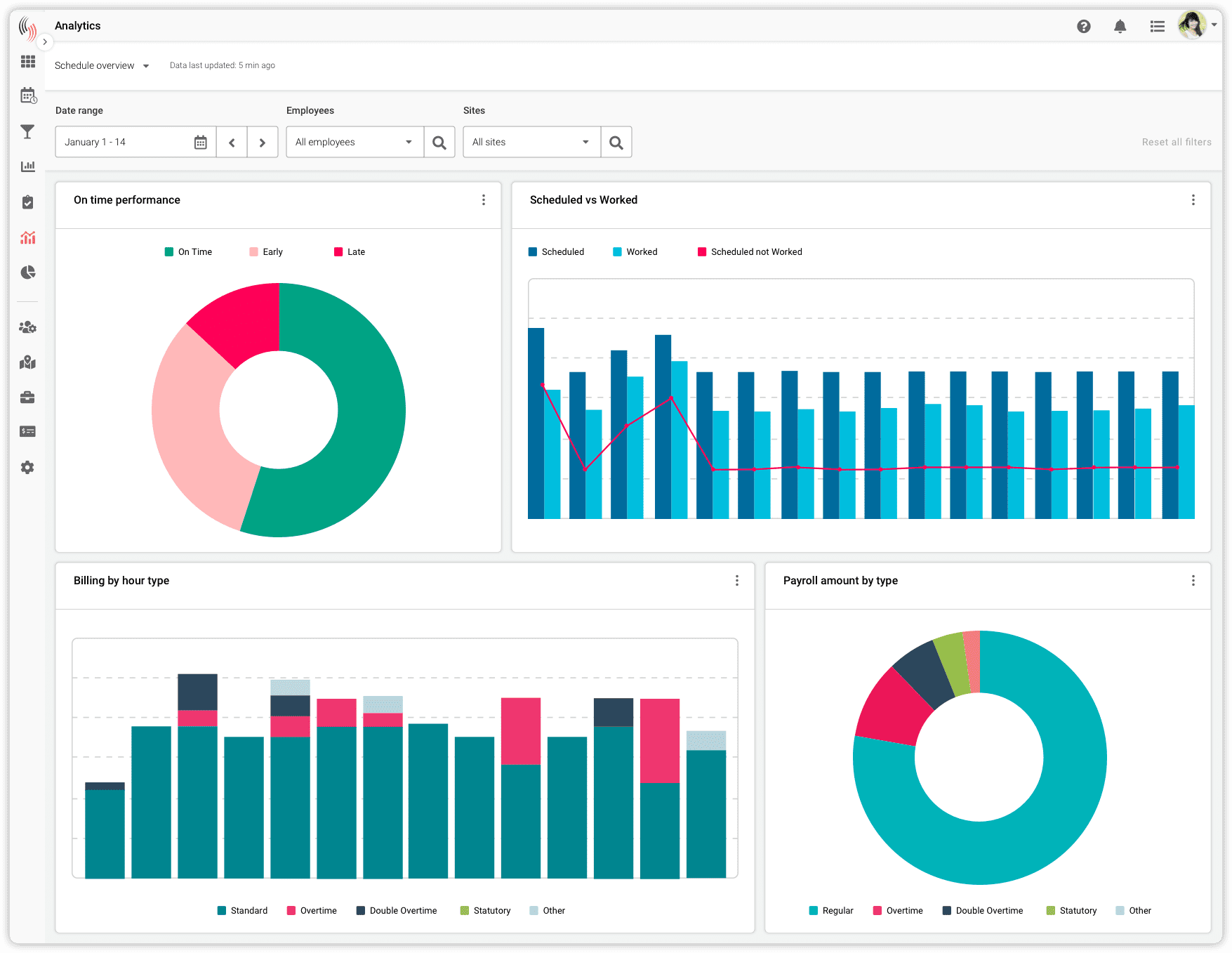Toggle the Early legend in On time performance
Screen dimensions: 1232x953
(267, 251)
